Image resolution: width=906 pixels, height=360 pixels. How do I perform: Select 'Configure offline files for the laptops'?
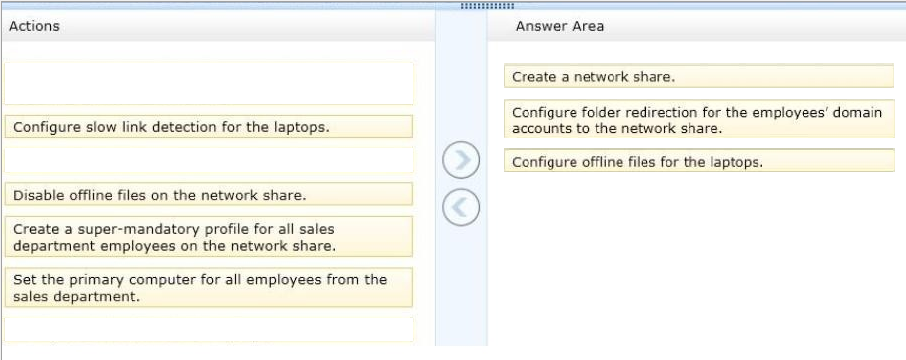(x=699, y=161)
